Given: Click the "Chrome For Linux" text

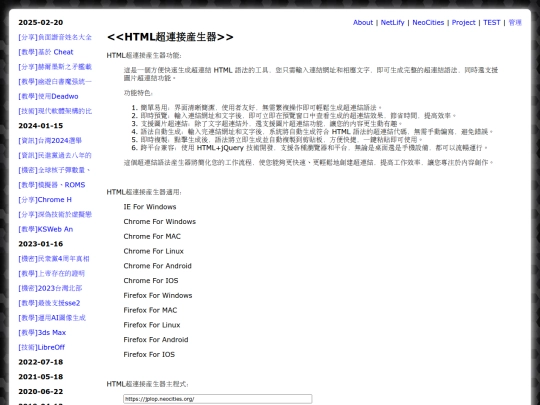Looking at the screenshot, I should 153,251.
